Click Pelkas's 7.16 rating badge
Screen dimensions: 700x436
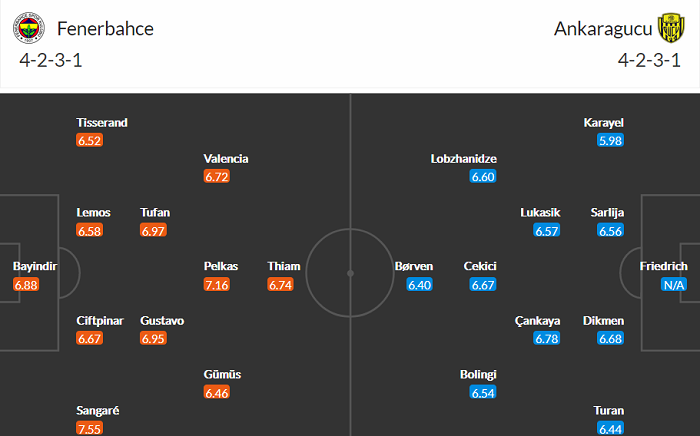[x=217, y=285]
